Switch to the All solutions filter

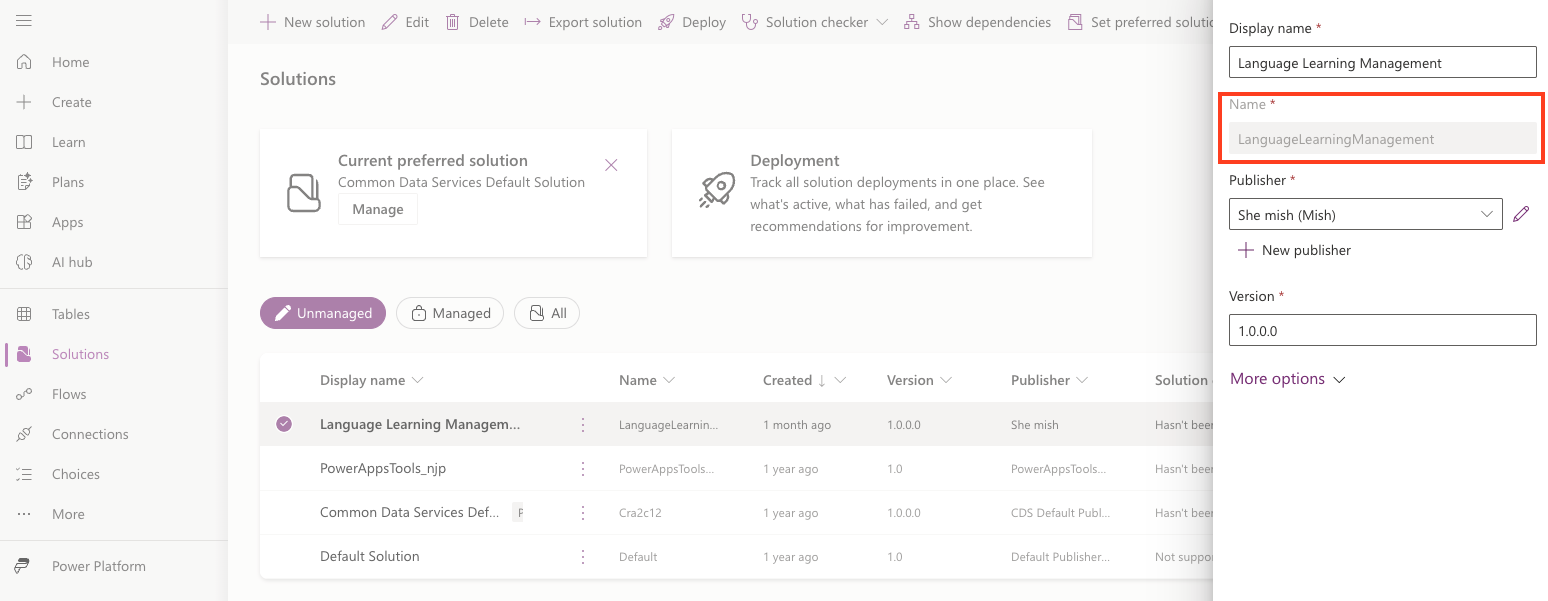pos(547,313)
